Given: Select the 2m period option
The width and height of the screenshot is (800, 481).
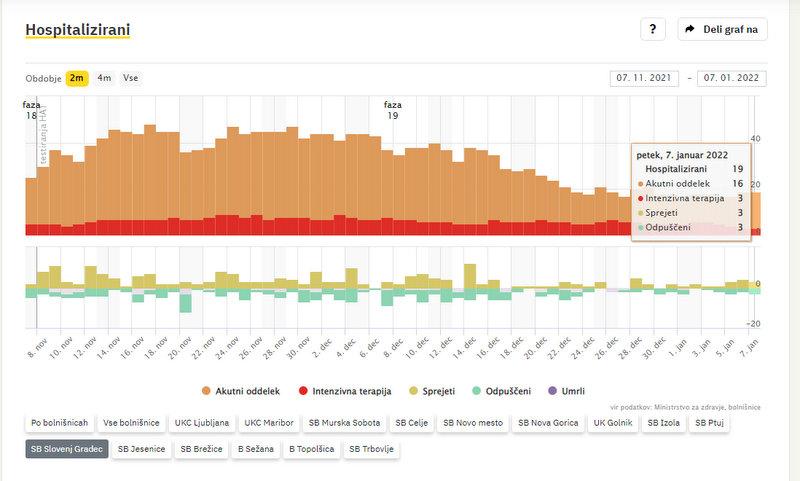Looking at the screenshot, I should click(x=77, y=78).
